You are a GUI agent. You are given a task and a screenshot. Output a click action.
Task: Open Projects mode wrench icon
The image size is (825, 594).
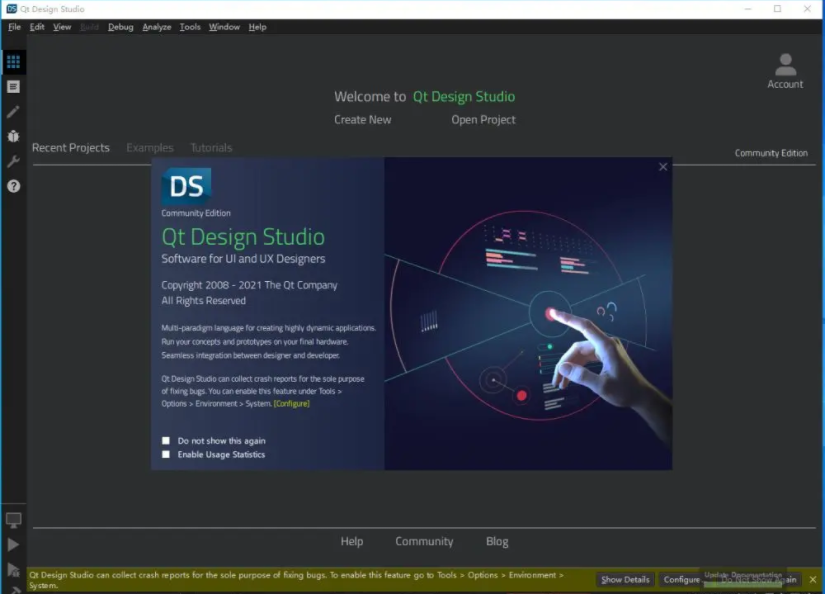(13, 161)
